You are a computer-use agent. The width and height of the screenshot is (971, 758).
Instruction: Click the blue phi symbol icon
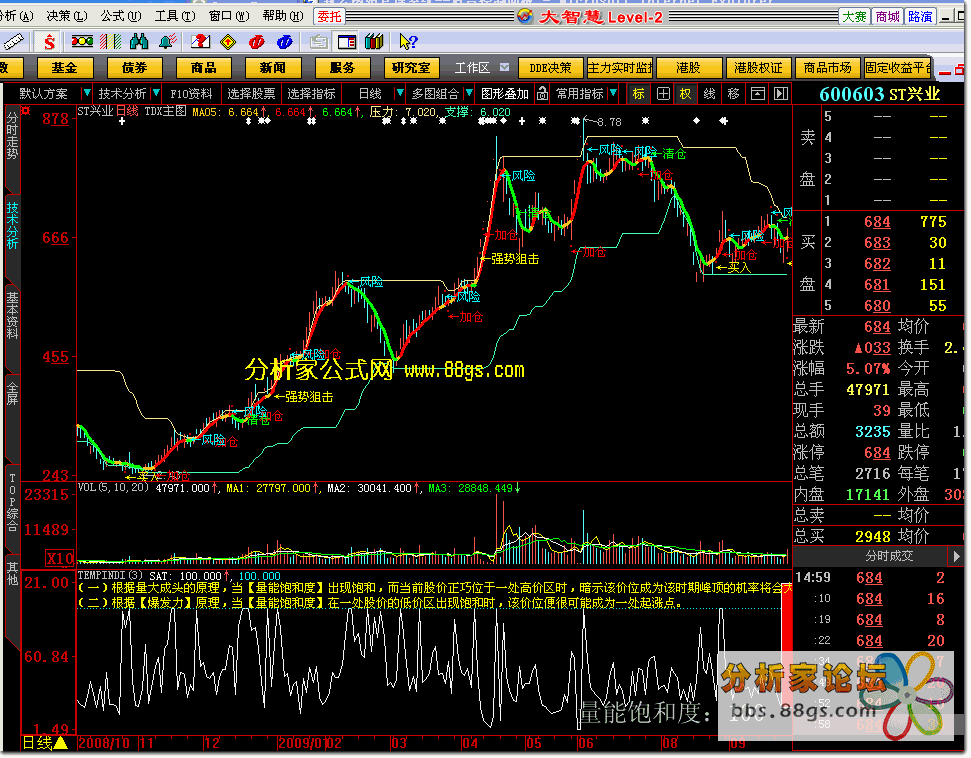click(x=285, y=41)
